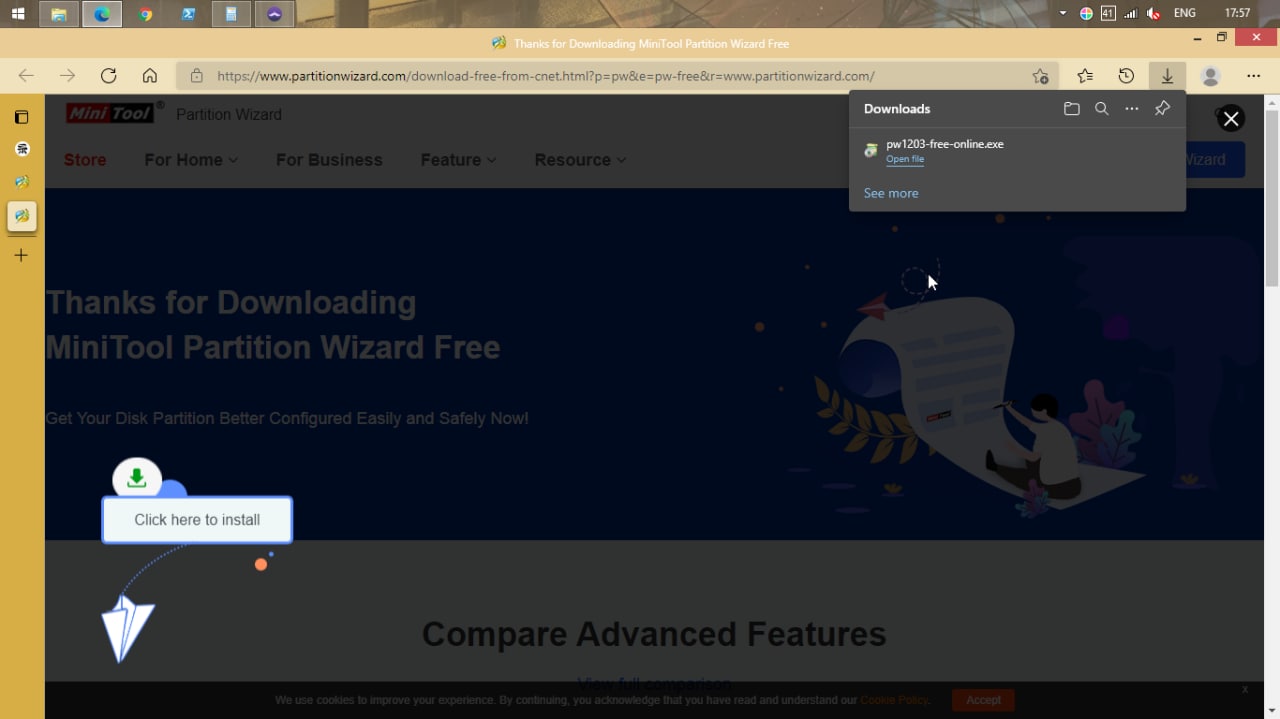Click the Downloads panel title
This screenshot has height=719, width=1280.
tap(897, 109)
